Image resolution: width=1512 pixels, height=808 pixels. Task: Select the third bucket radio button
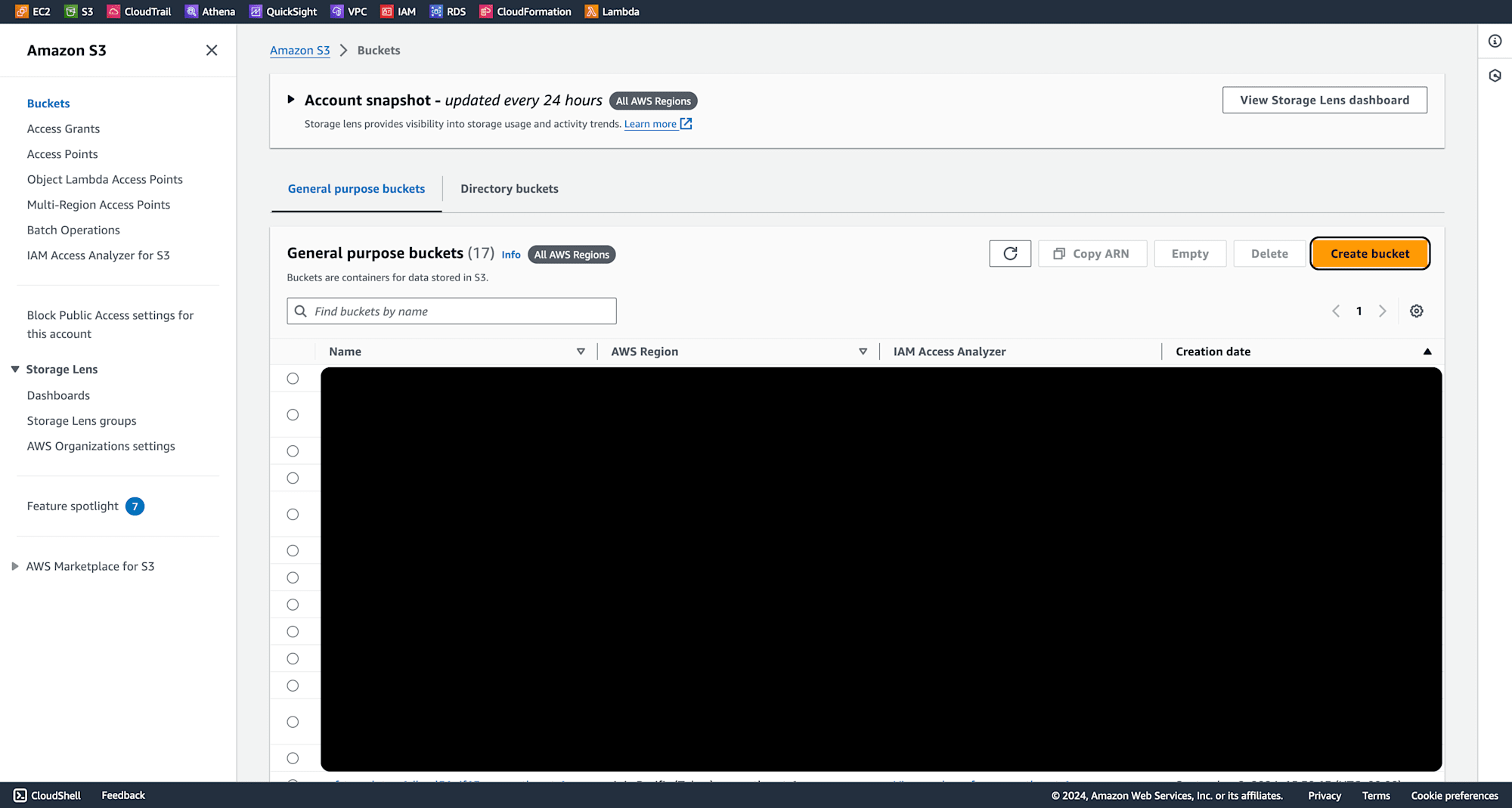(293, 451)
